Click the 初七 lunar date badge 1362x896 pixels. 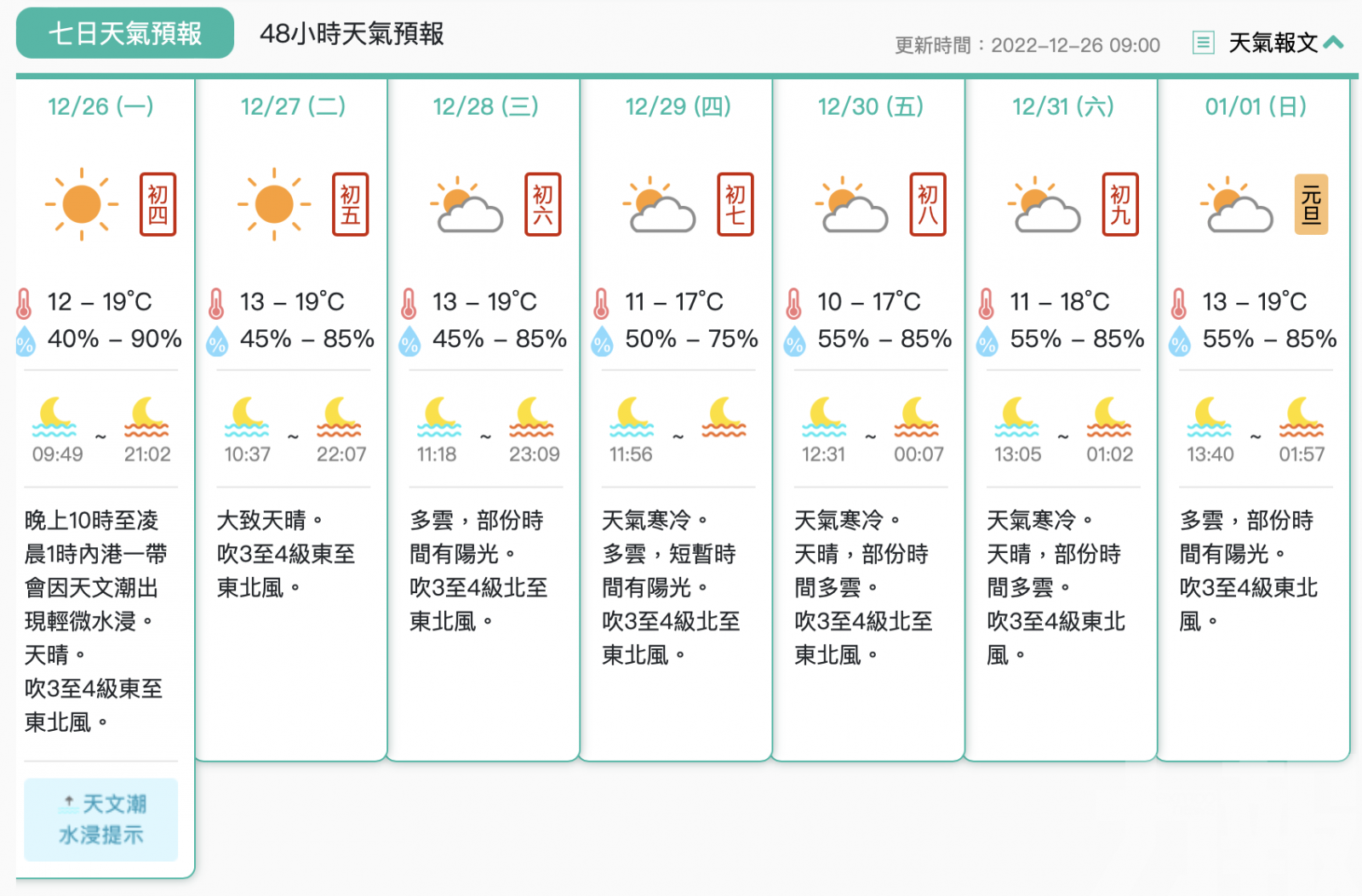[735, 204]
